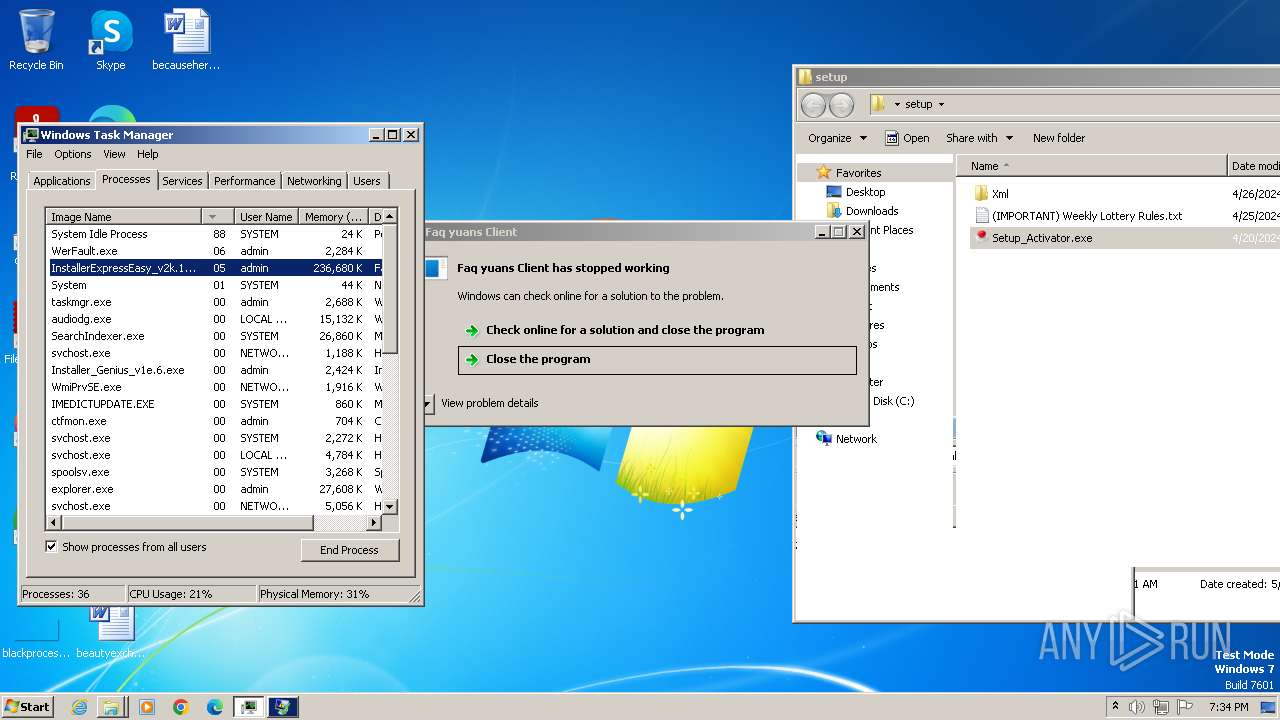The image size is (1280, 720).
Task: Open the Skype desktop shortcut
Action: 110,40
